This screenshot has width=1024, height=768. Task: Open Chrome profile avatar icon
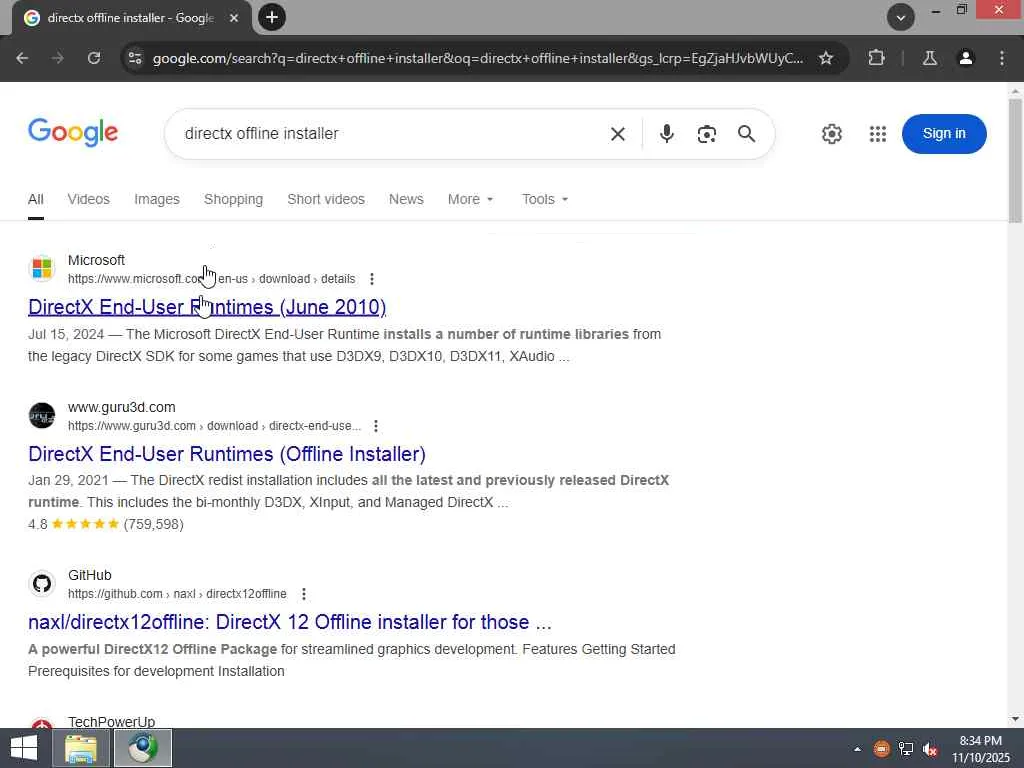point(965,58)
